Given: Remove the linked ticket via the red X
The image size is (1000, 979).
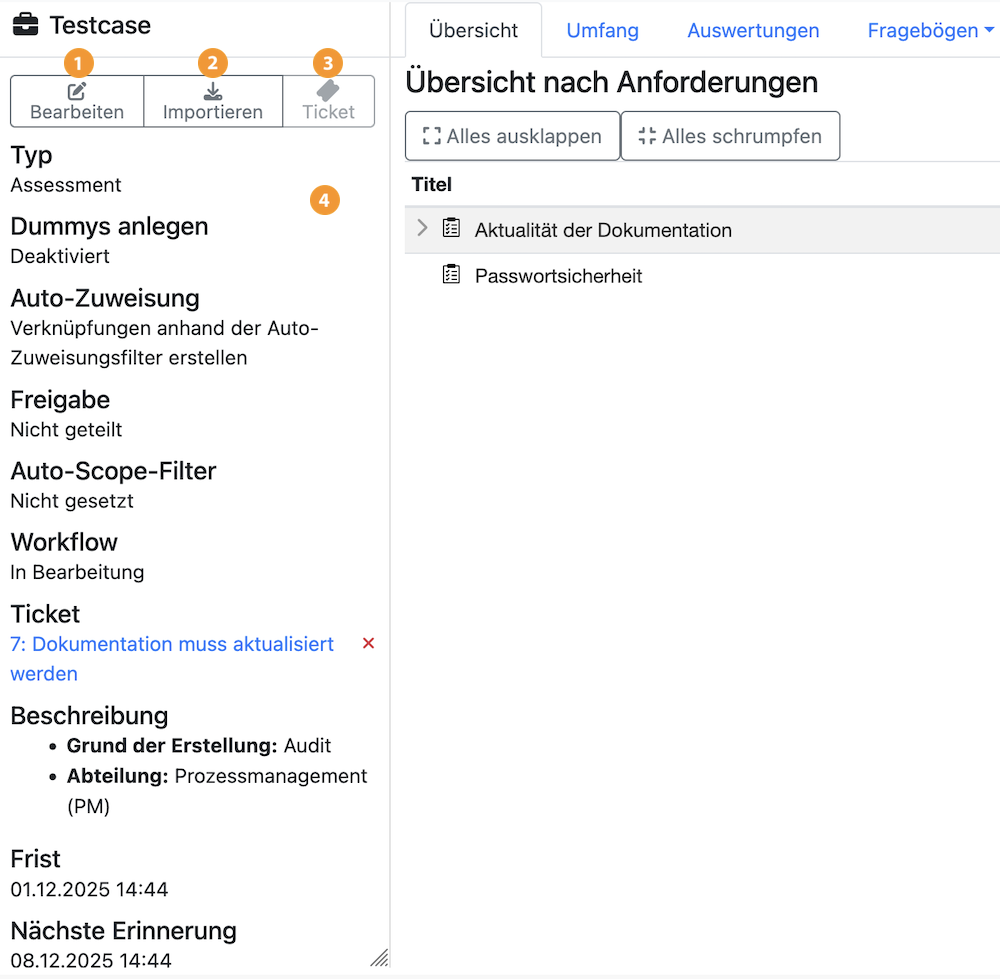Looking at the screenshot, I should pos(368,643).
